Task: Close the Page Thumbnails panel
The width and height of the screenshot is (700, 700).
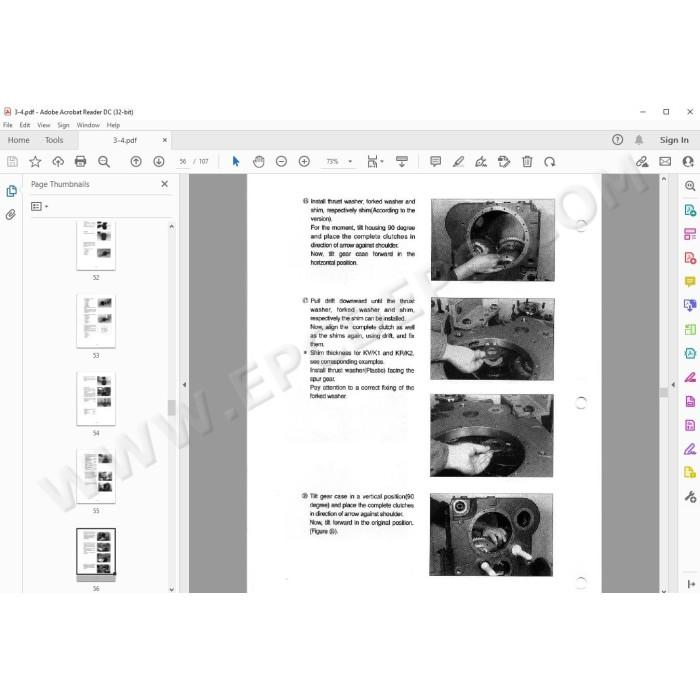Action: 164,184
